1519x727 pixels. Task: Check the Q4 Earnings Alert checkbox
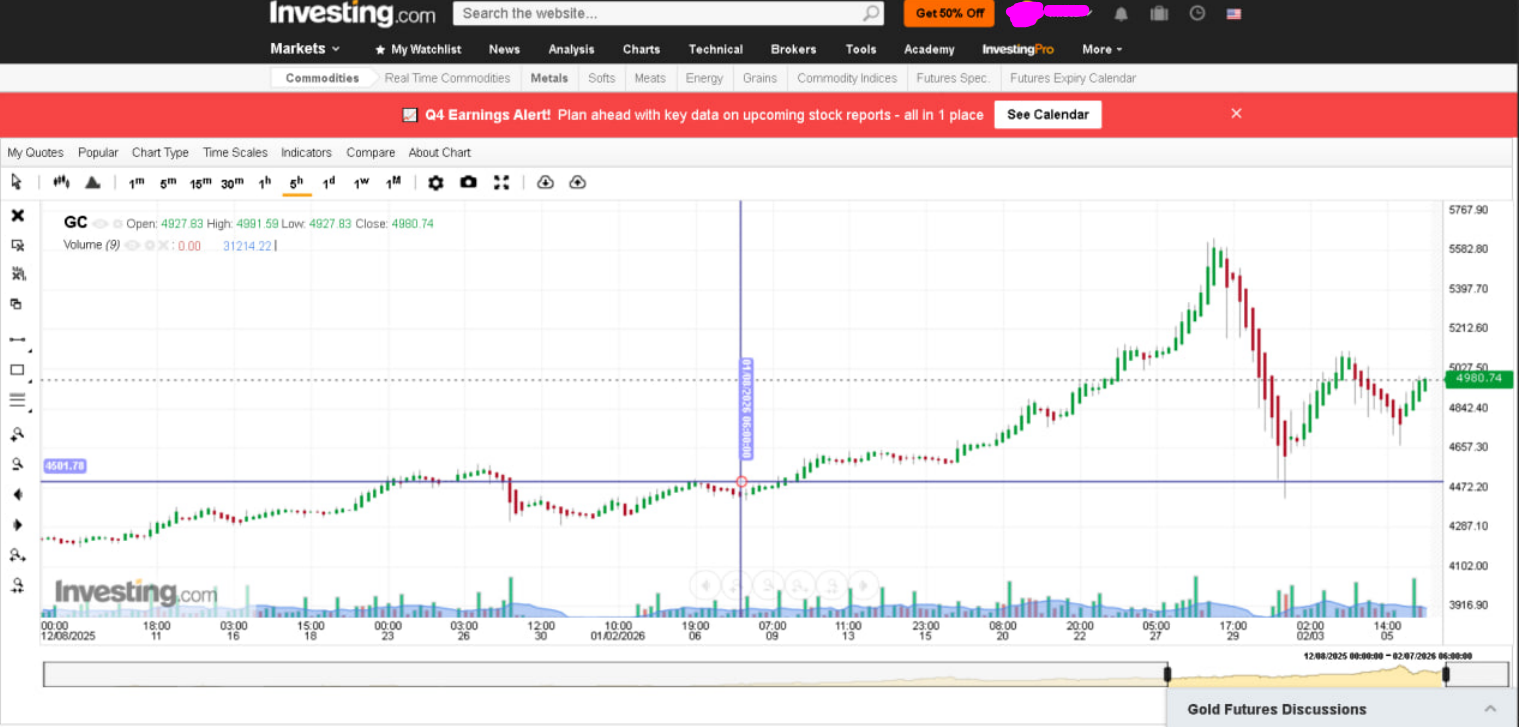click(409, 114)
